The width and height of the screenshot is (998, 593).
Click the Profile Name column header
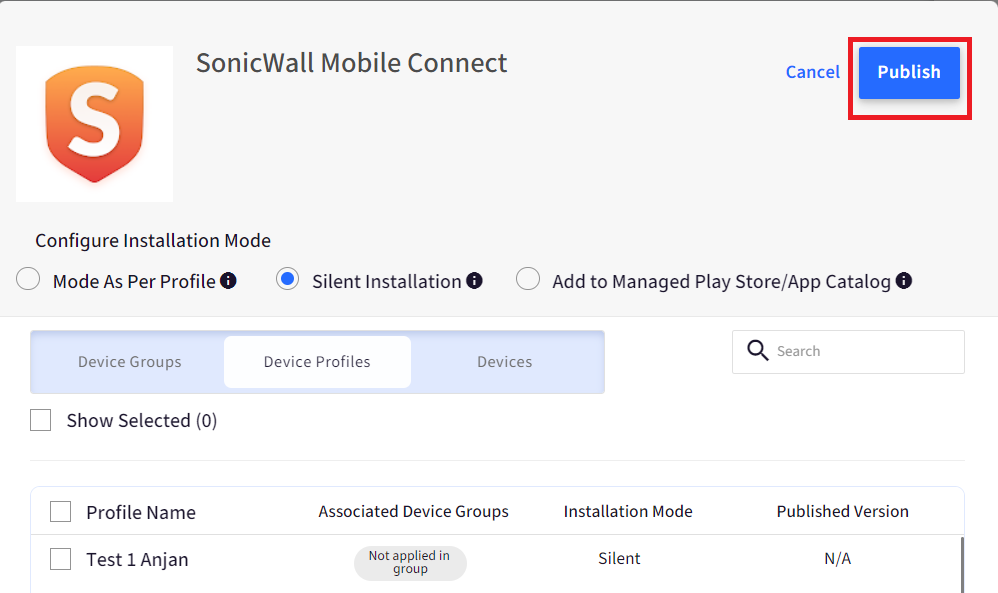[141, 512]
